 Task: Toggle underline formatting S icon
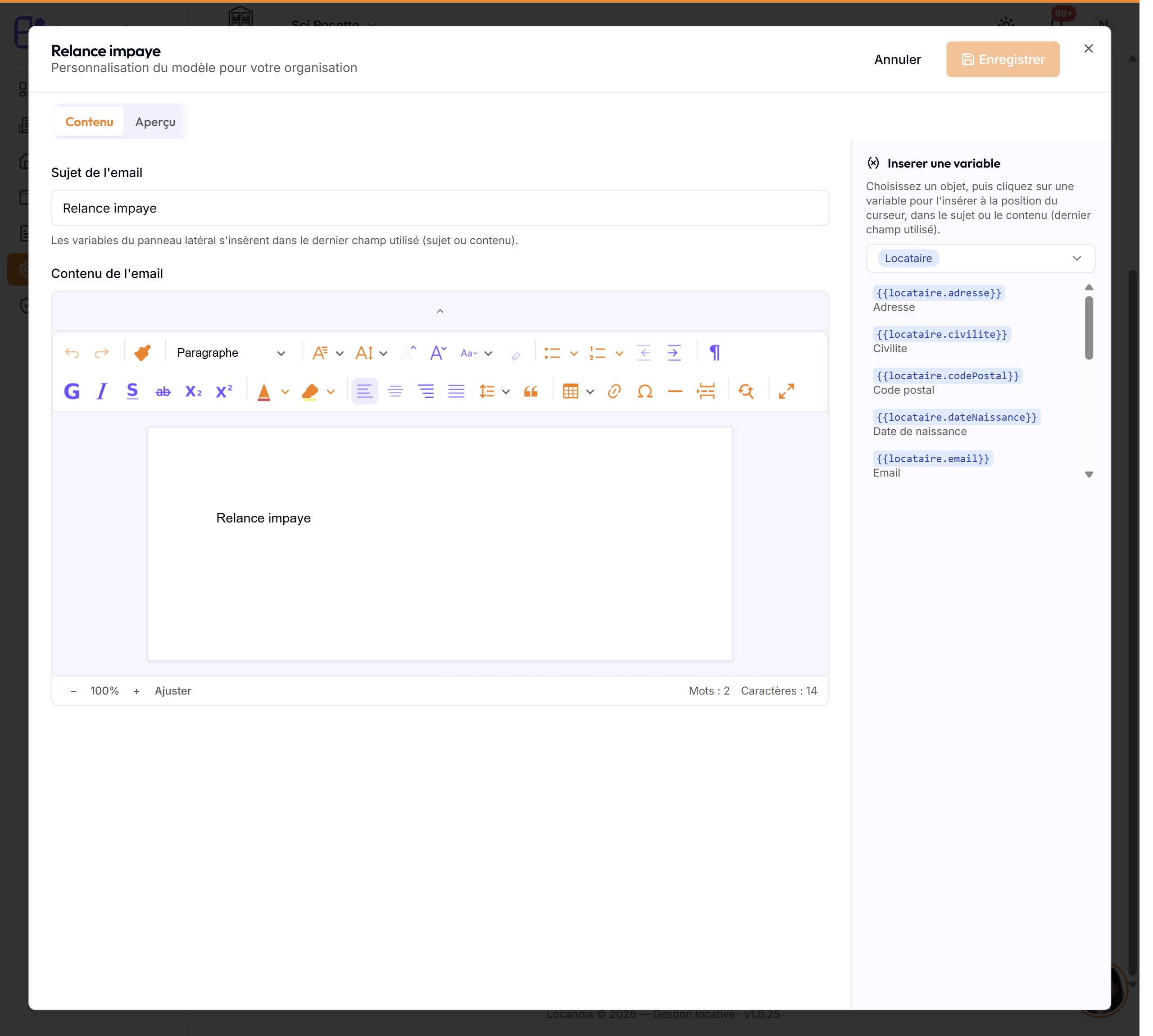point(132,391)
